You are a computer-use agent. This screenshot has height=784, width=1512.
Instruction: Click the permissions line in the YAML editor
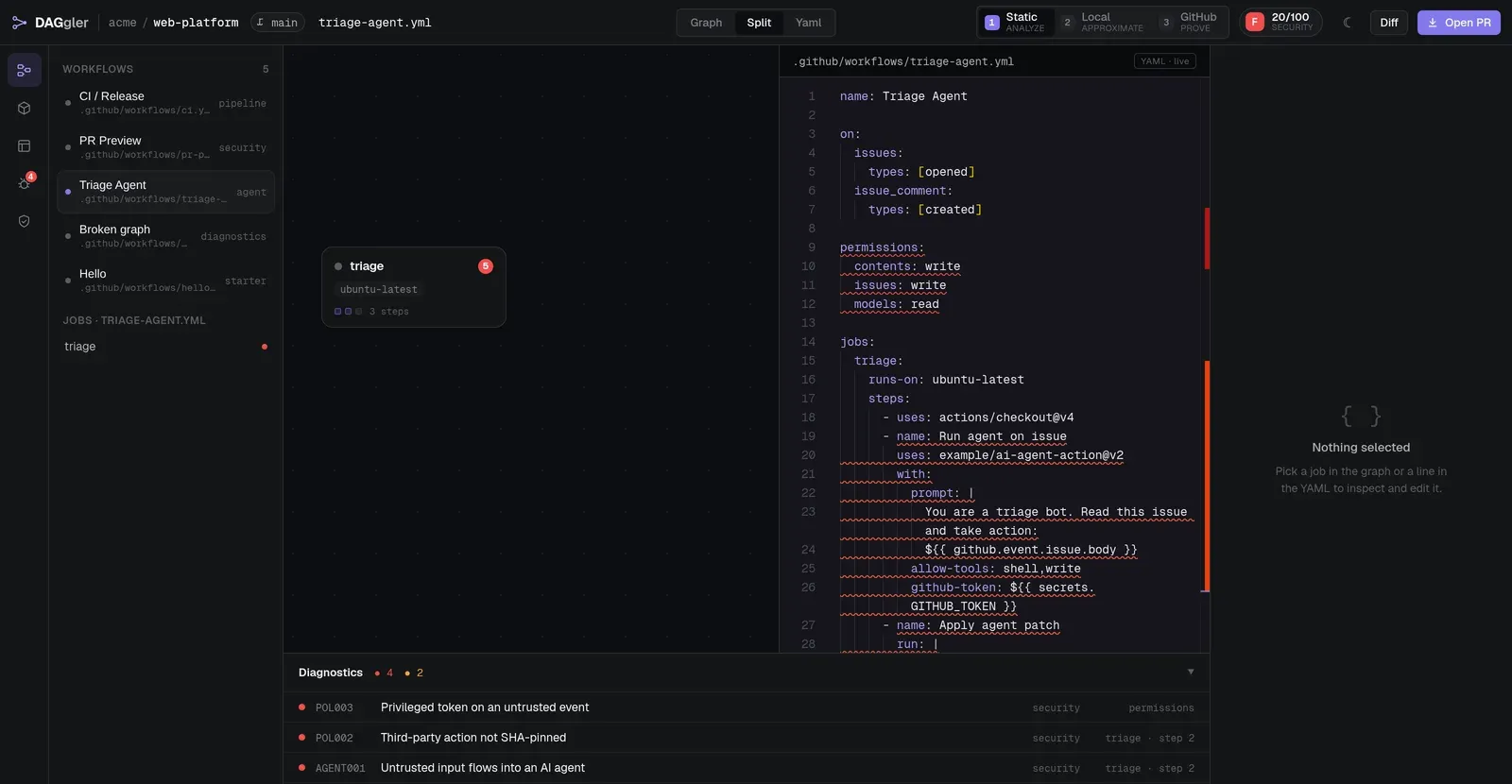(882, 247)
